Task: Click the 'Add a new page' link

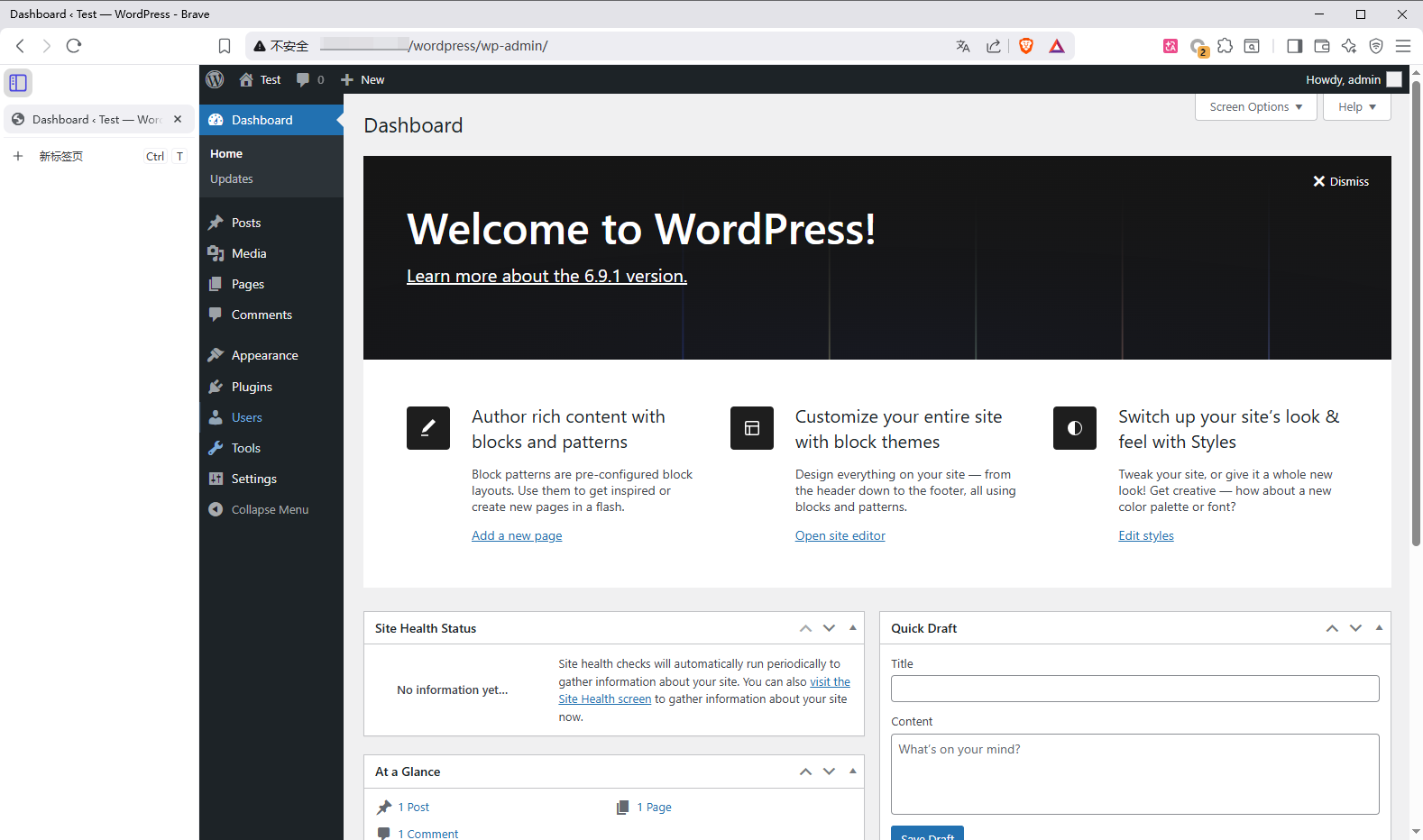Action: [x=517, y=535]
